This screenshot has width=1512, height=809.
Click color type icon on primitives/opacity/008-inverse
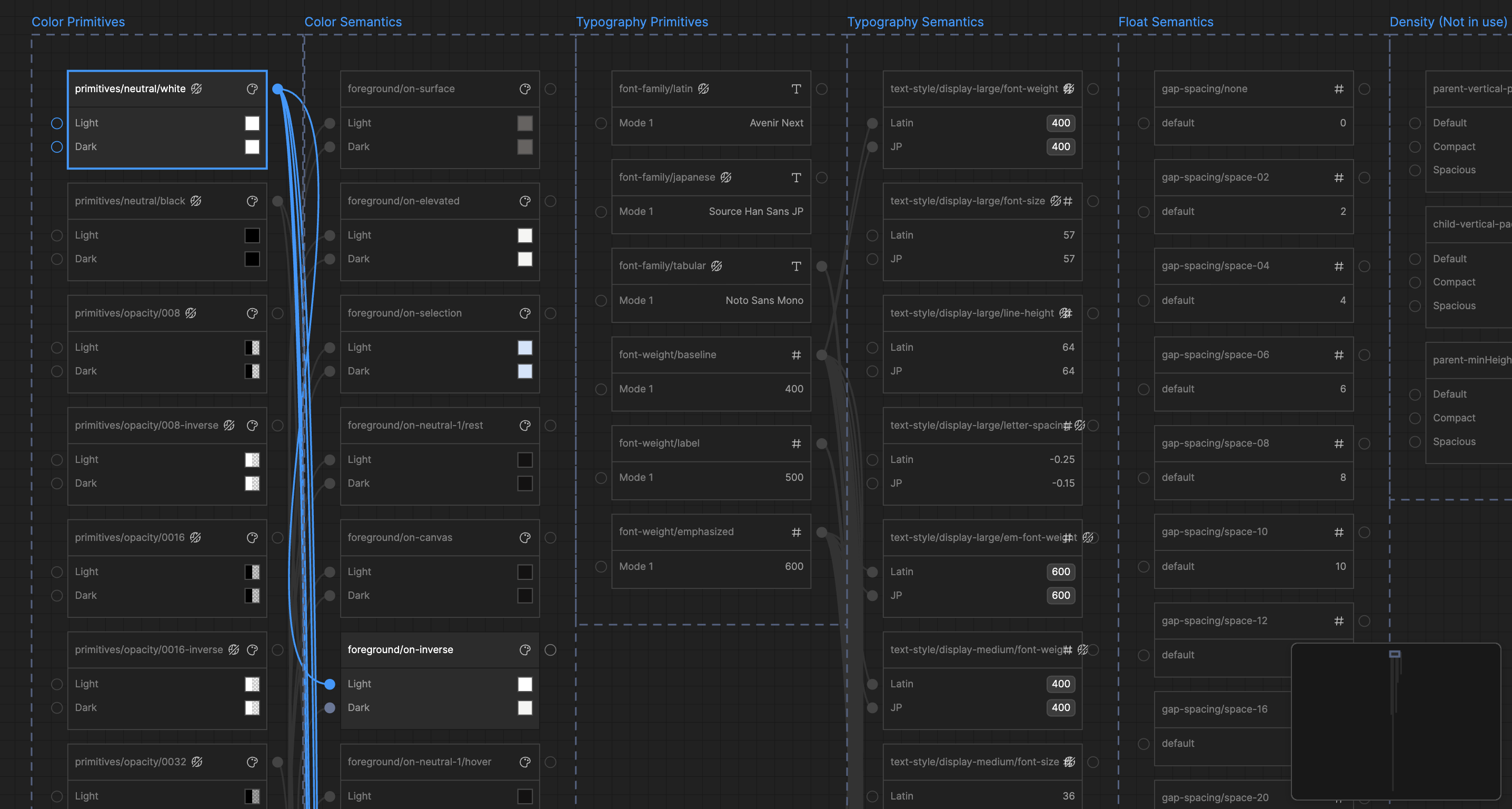point(252,425)
